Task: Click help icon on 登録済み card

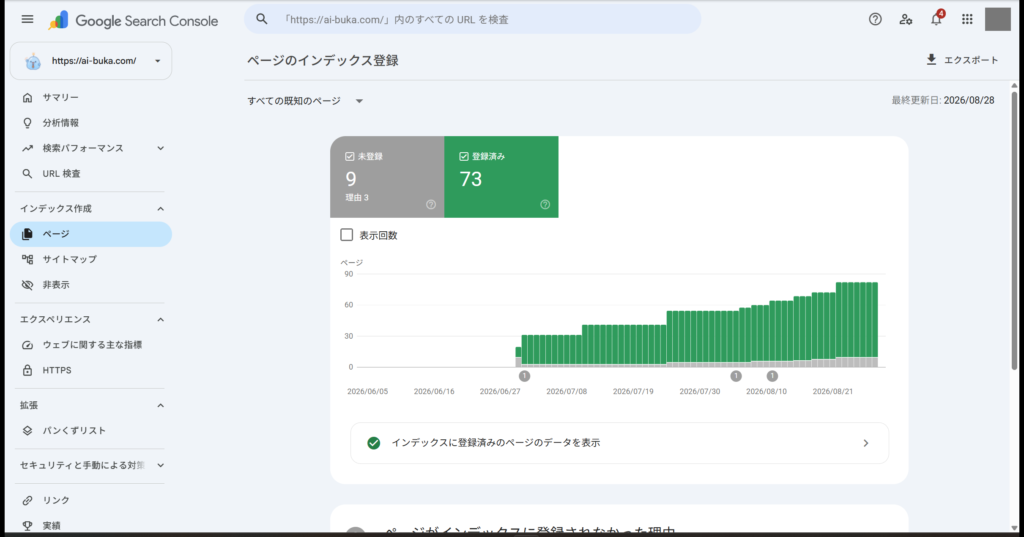Action: pos(545,204)
